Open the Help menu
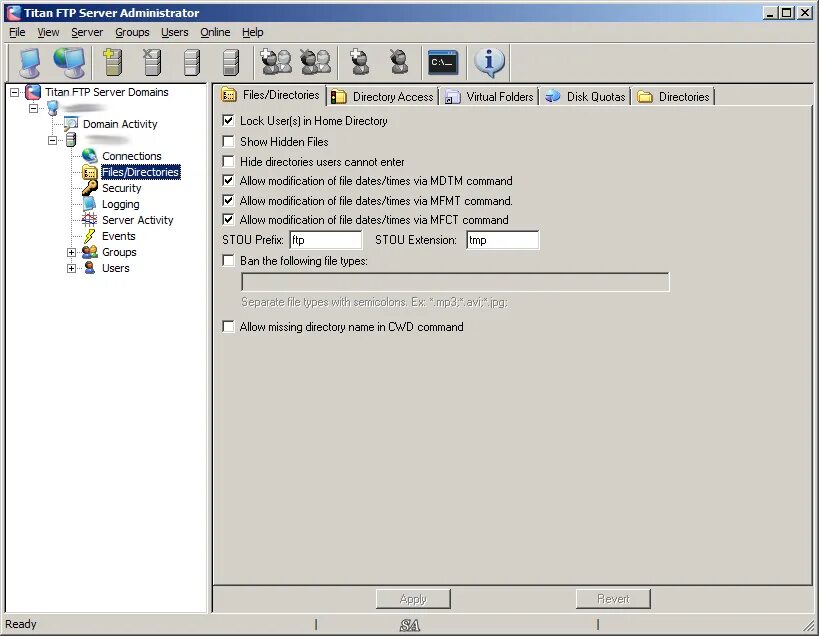The width and height of the screenshot is (819, 636). (x=253, y=32)
